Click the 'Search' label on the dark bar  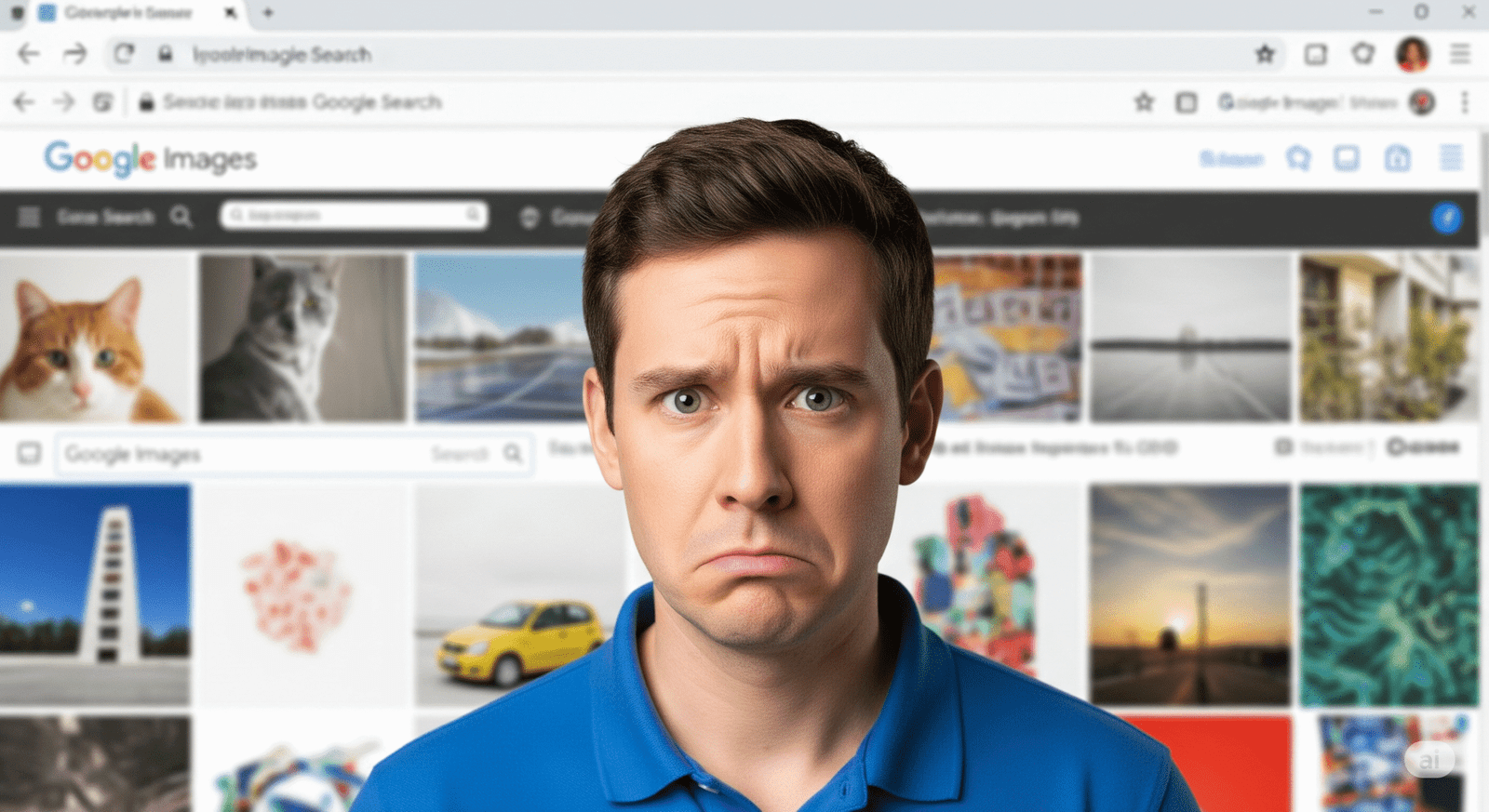click(106, 217)
